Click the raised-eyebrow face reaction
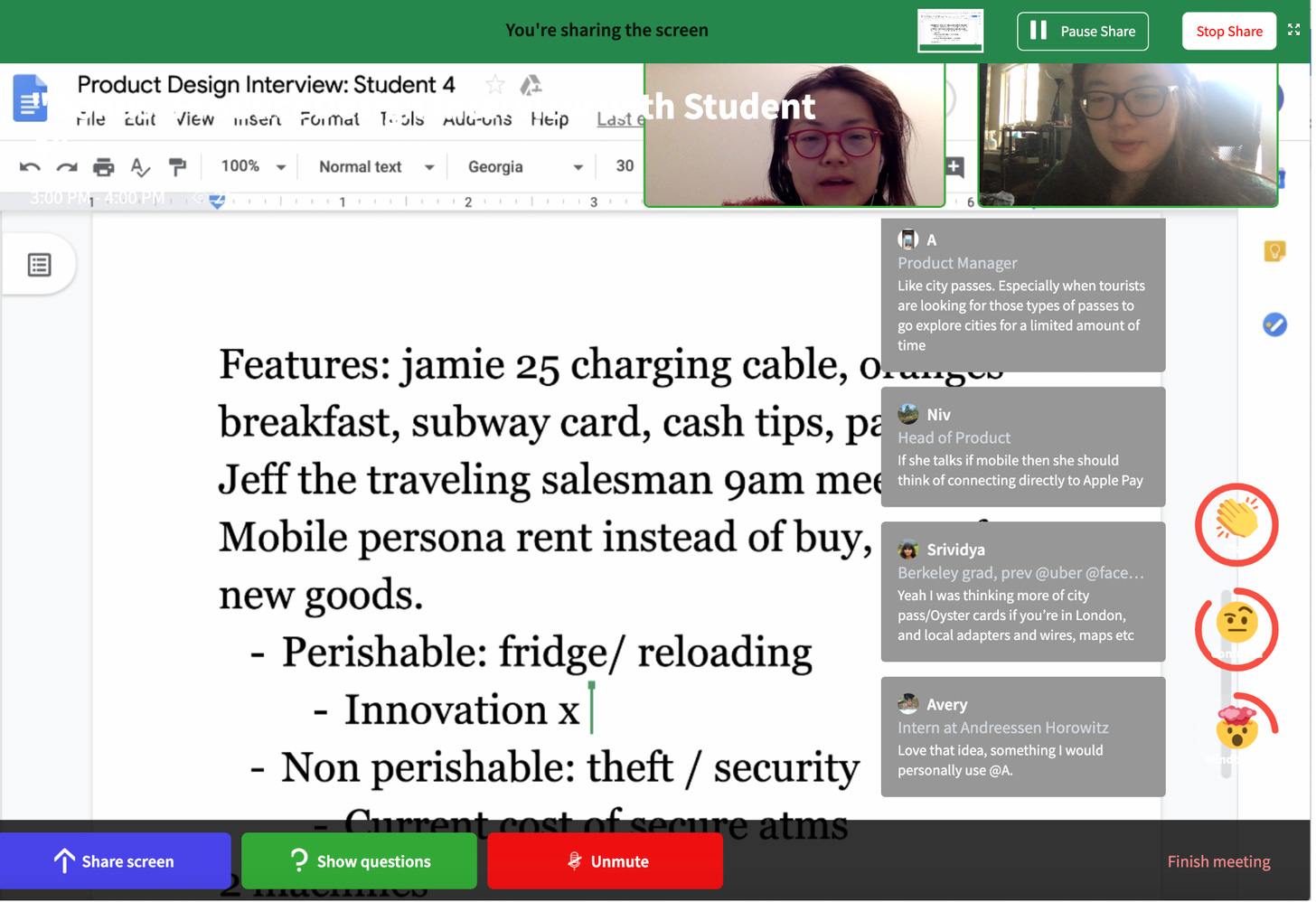This screenshot has height=902, width=1316. pyautogui.click(x=1236, y=628)
